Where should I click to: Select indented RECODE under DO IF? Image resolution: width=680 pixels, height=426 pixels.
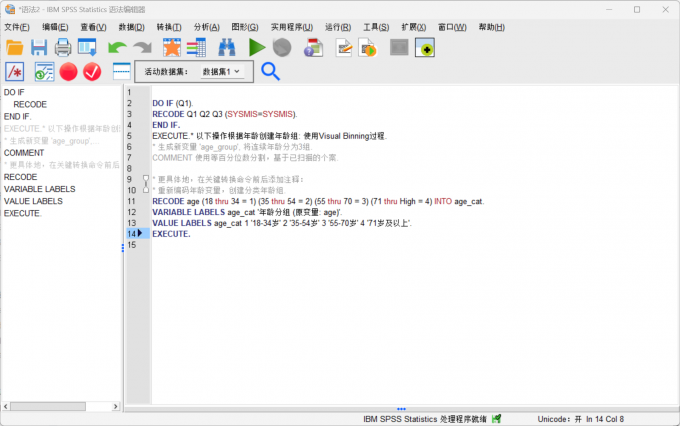click(30, 105)
